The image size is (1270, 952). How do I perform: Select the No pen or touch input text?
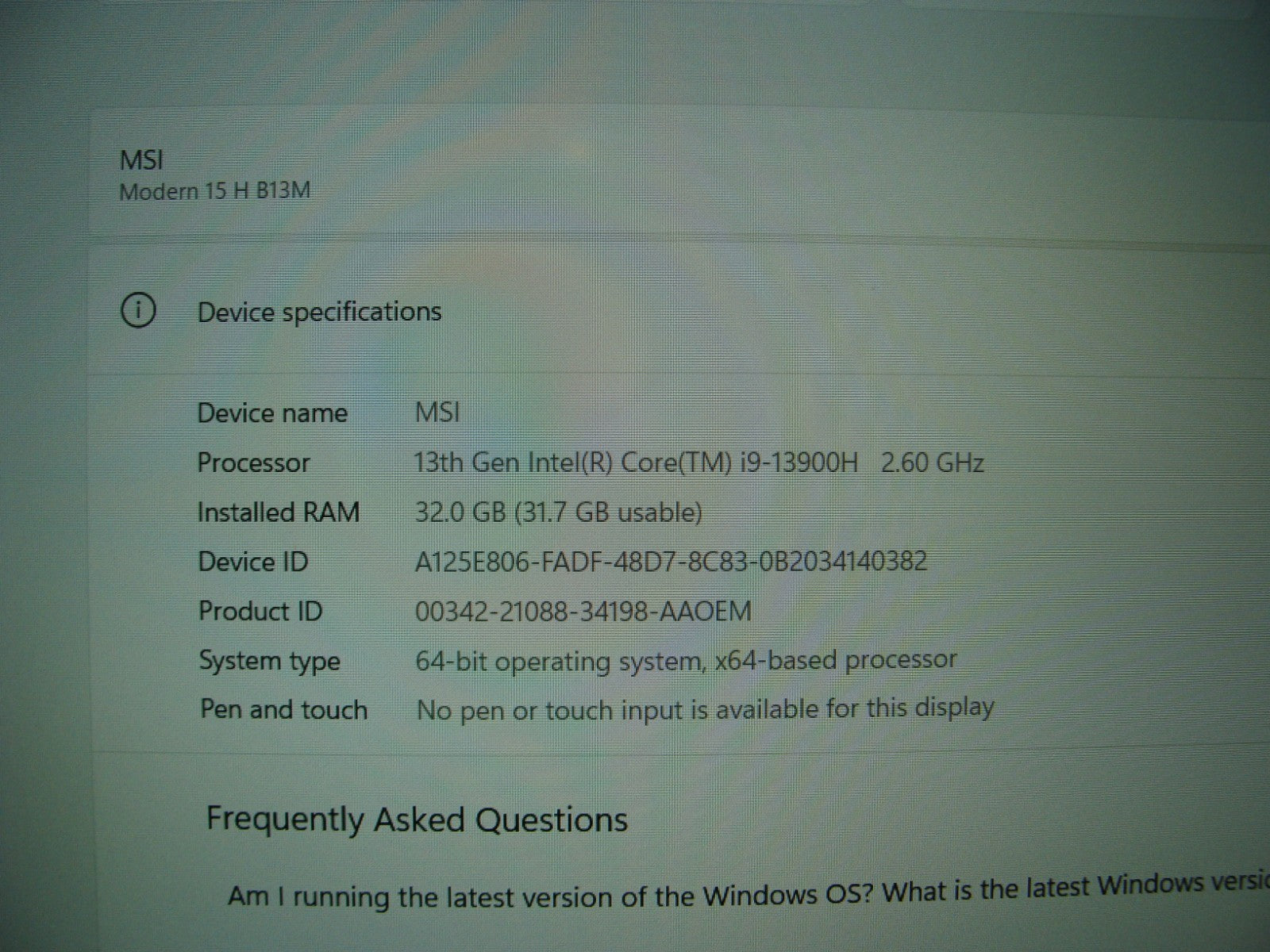(705, 708)
